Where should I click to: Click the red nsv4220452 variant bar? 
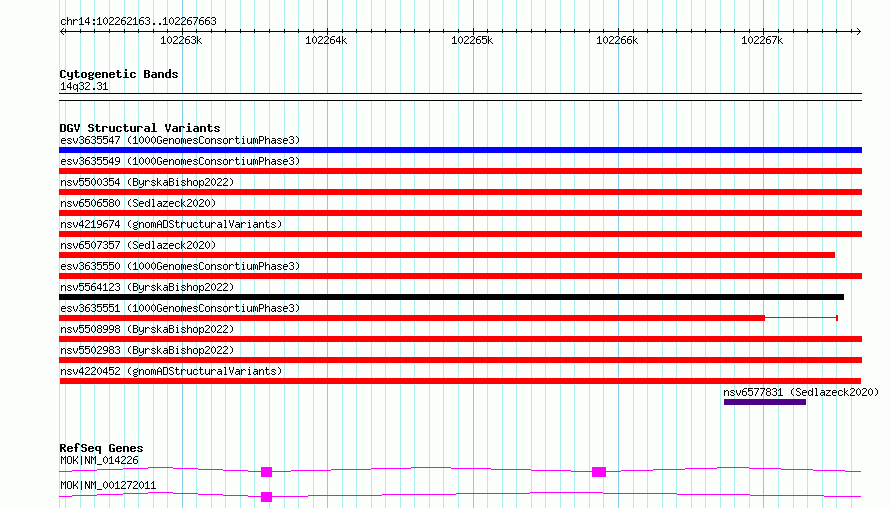(x=460, y=381)
